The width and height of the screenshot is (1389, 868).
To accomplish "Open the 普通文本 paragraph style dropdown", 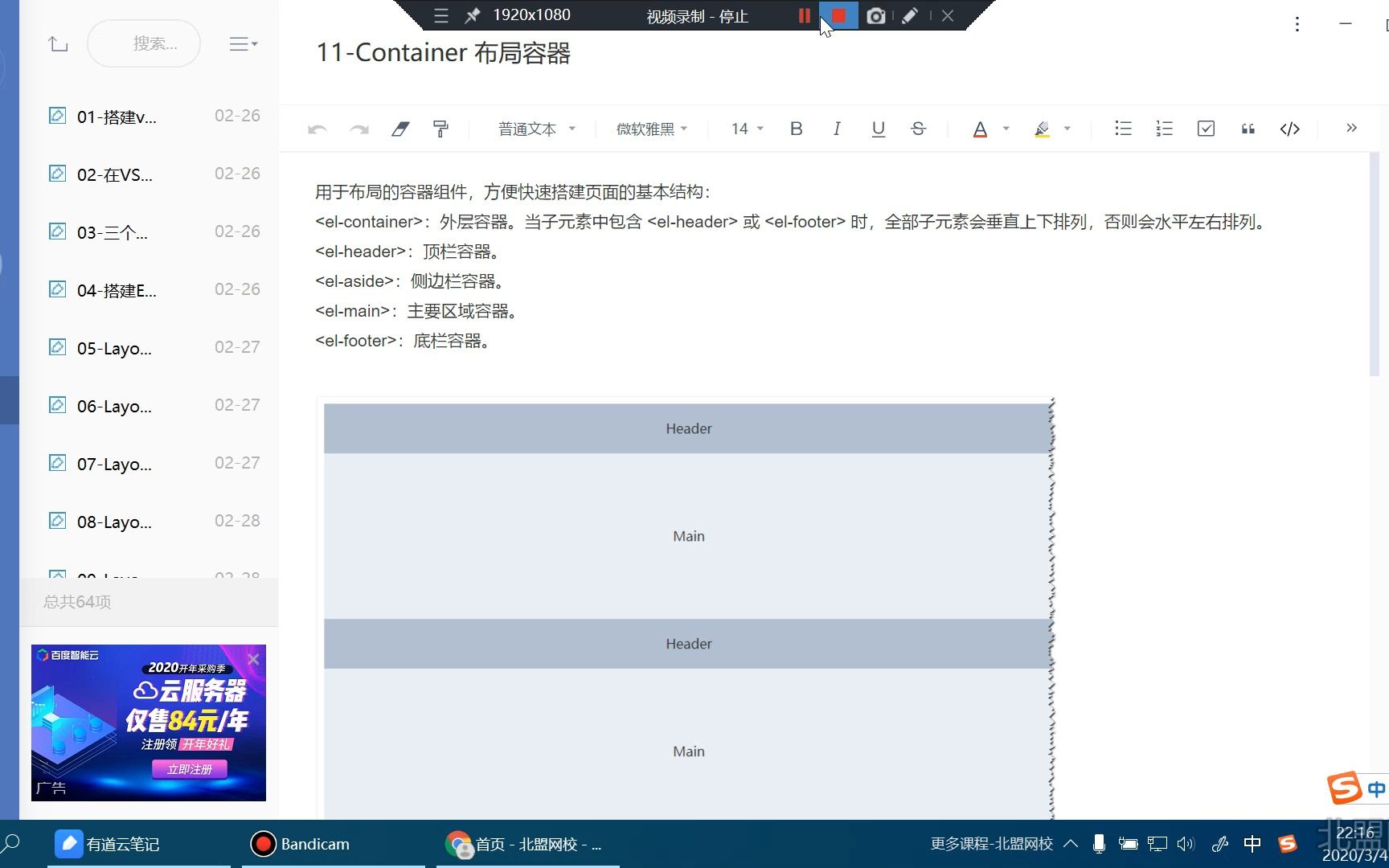I will (x=536, y=129).
